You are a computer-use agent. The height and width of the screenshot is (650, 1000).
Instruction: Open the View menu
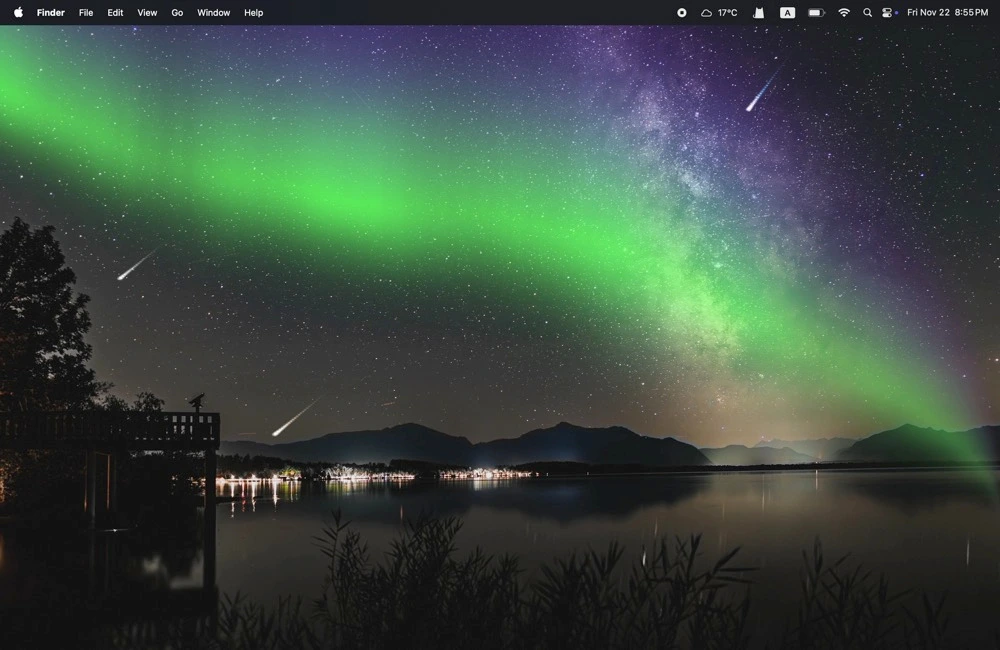coord(146,12)
